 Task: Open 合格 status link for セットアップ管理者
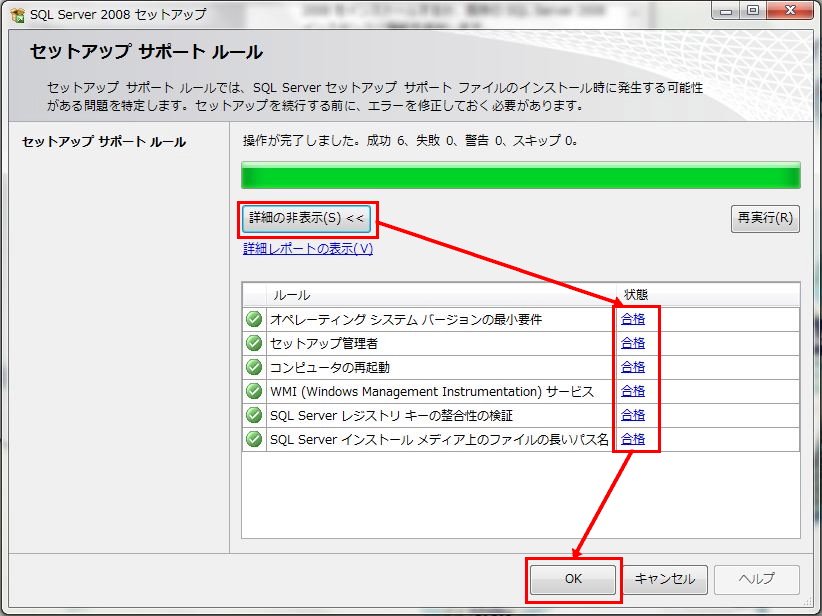[x=633, y=343]
